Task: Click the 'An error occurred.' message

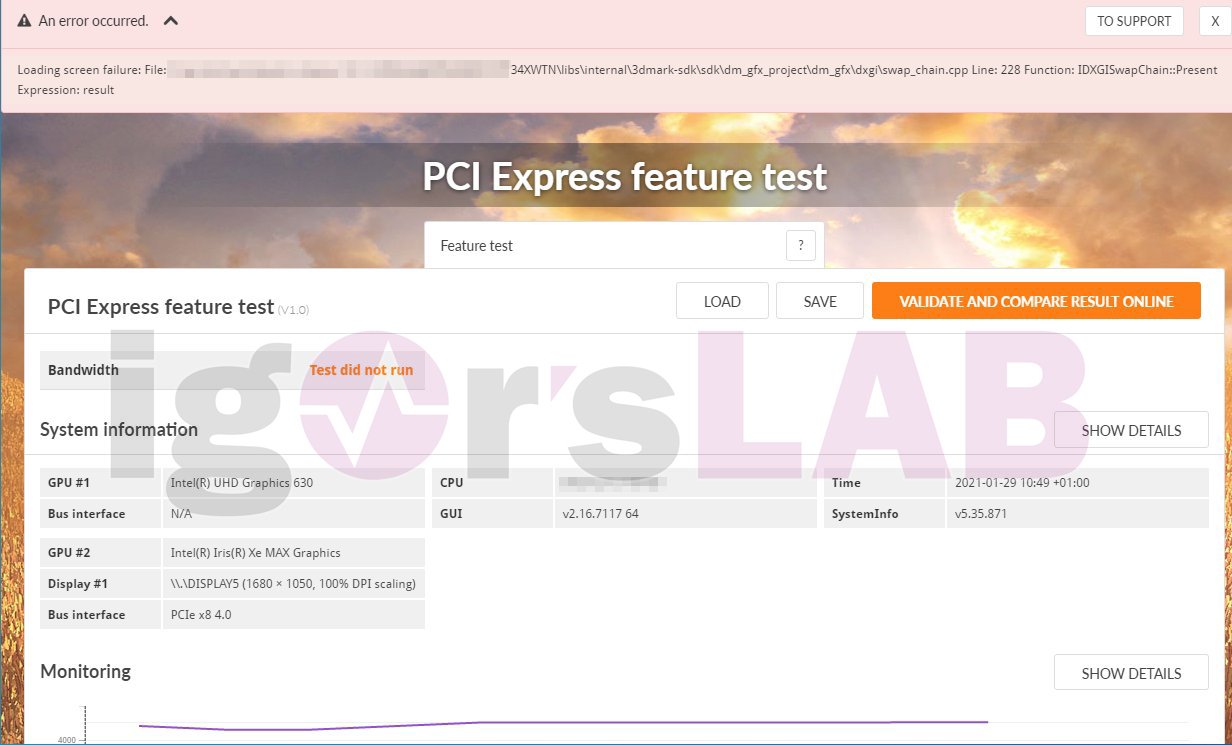Action: 93,21
